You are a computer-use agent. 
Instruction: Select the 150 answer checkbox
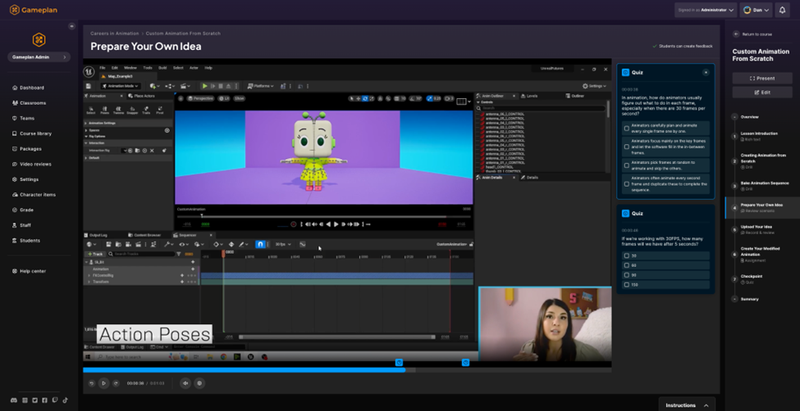627,285
